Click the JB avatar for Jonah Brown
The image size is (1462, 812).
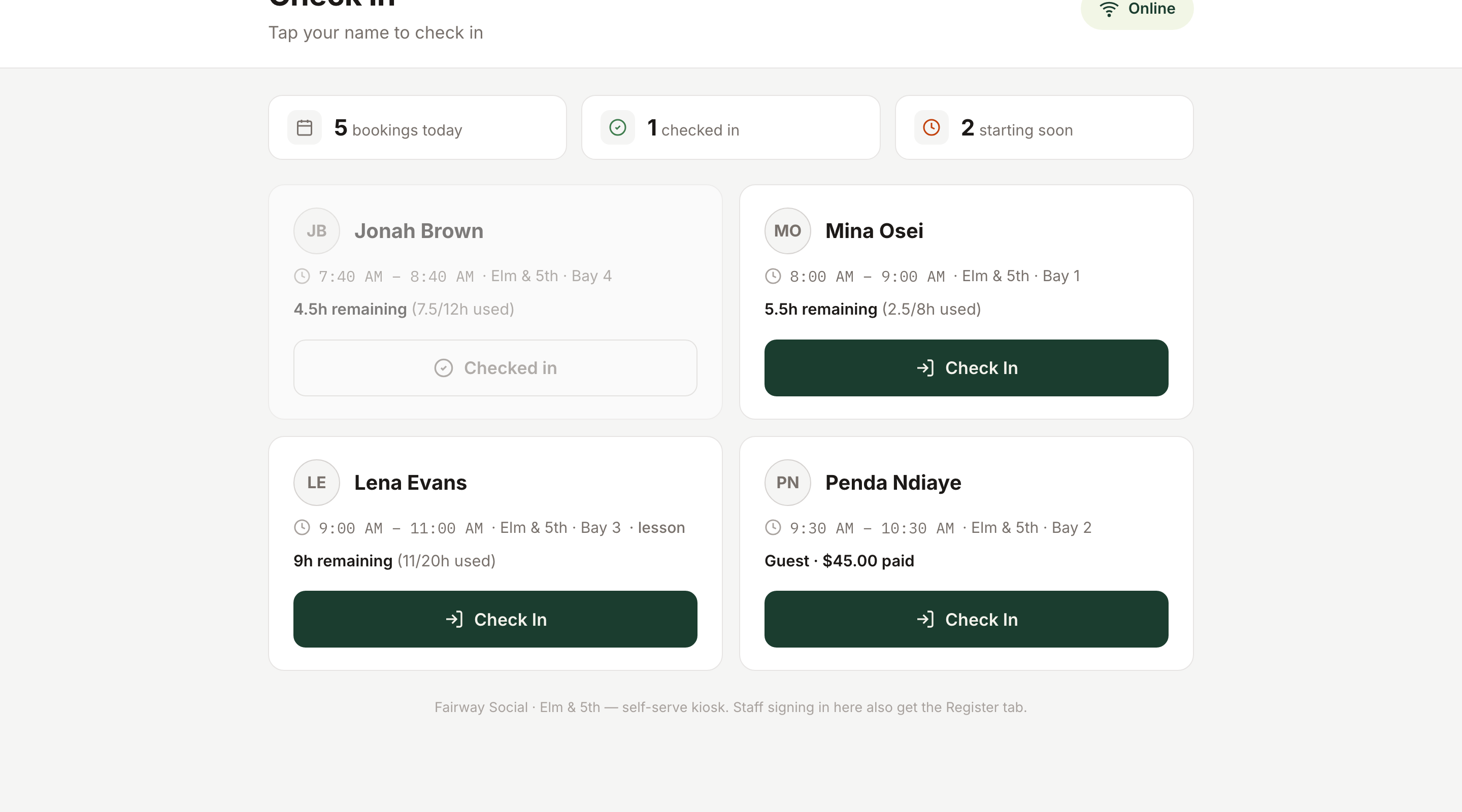(317, 231)
